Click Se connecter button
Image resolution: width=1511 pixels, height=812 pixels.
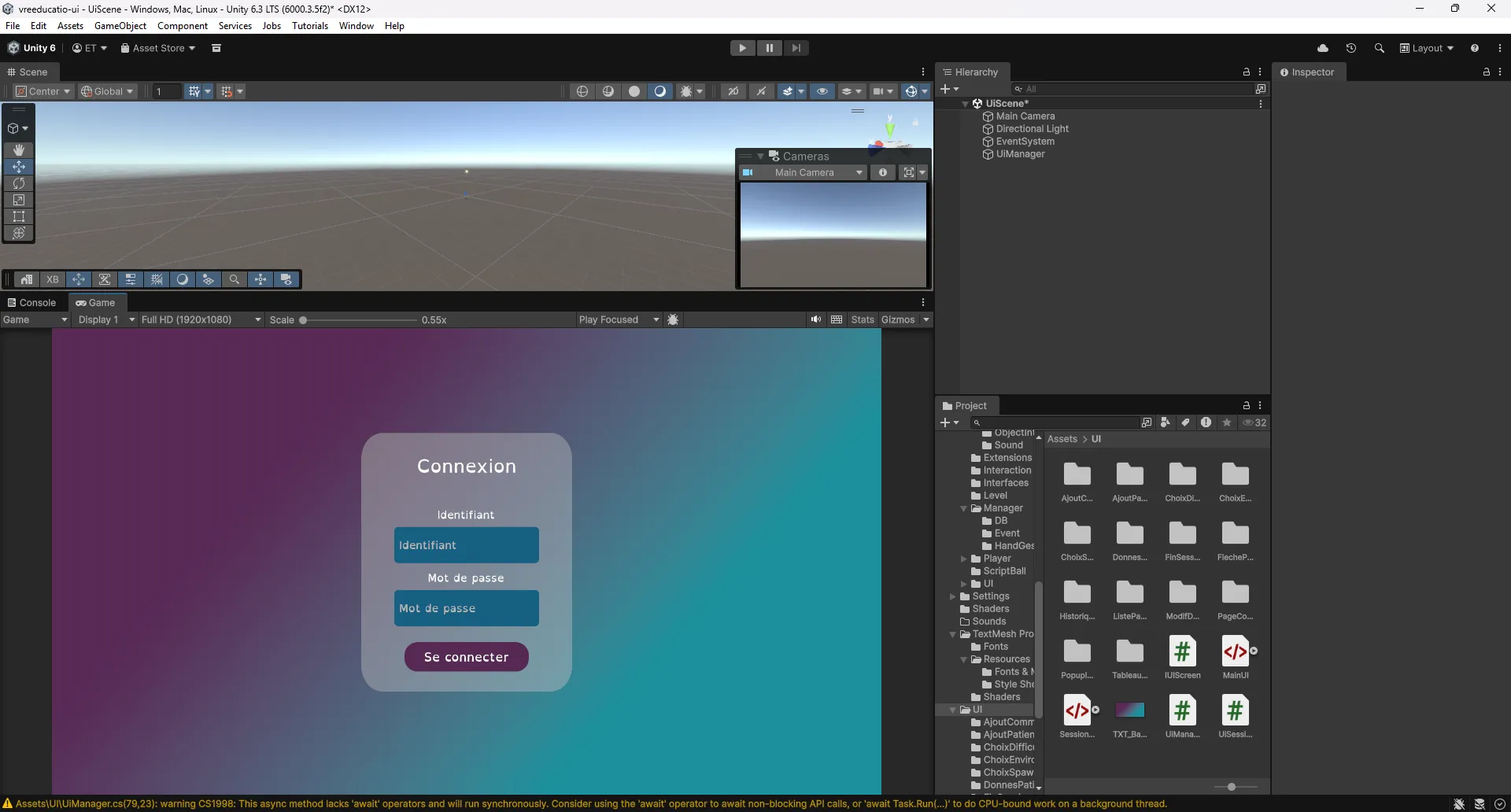467,657
